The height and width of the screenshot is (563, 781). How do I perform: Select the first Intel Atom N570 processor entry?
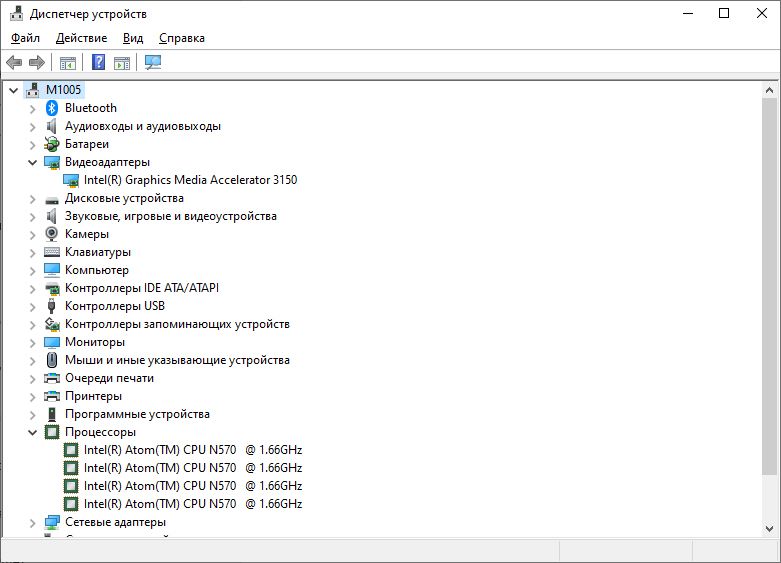(x=193, y=450)
